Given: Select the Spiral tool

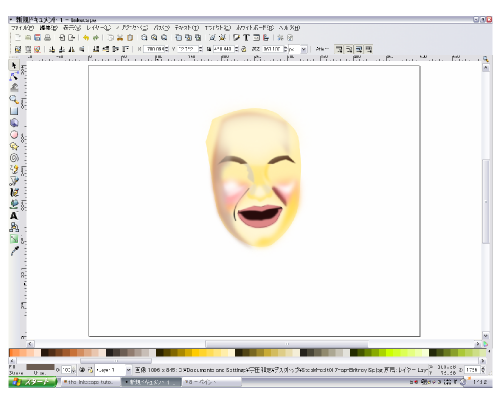Looking at the screenshot, I should click(x=14, y=158).
